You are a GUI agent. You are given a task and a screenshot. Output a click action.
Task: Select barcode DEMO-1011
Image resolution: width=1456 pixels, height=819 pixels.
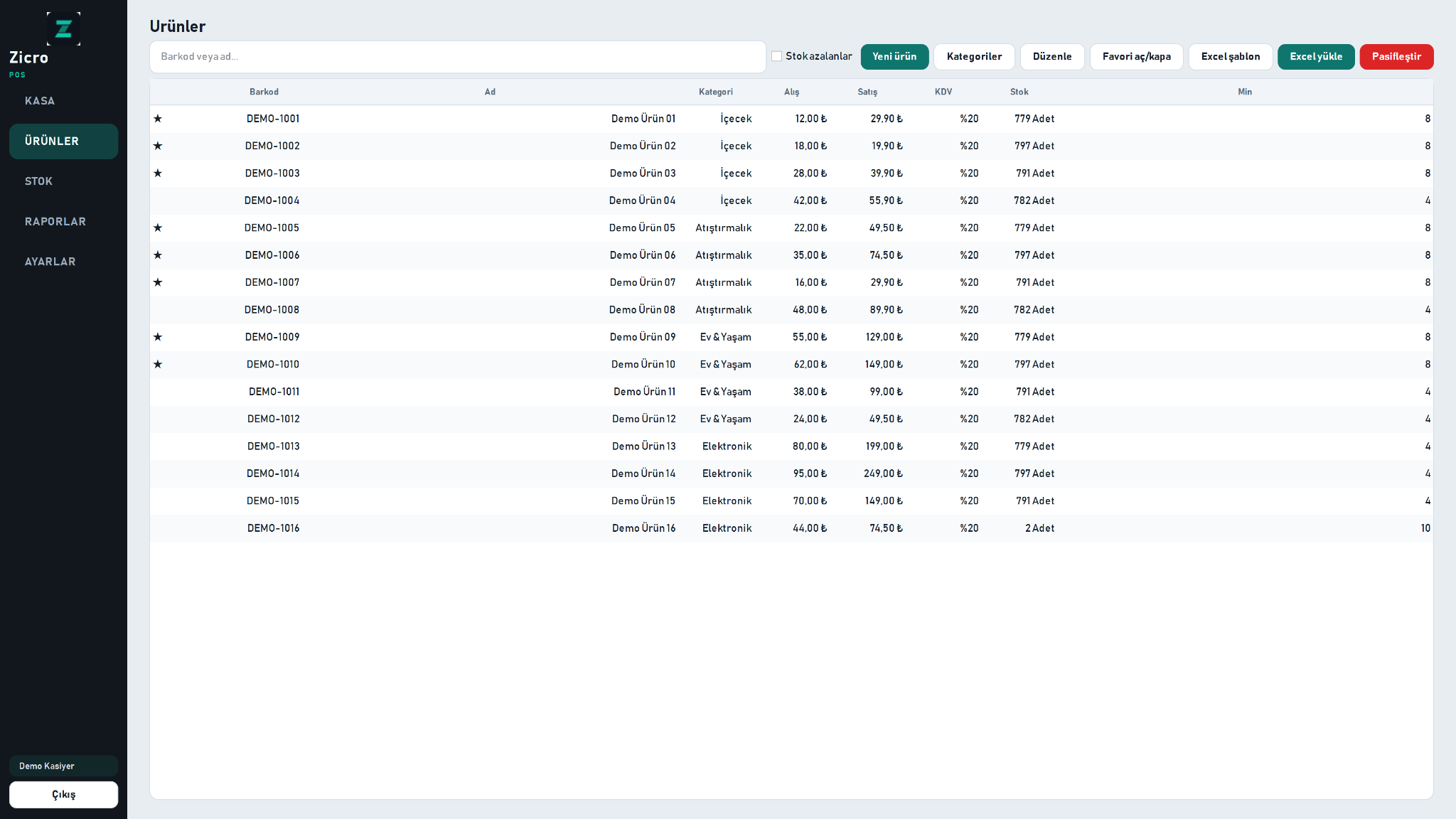click(x=274, y=392)
